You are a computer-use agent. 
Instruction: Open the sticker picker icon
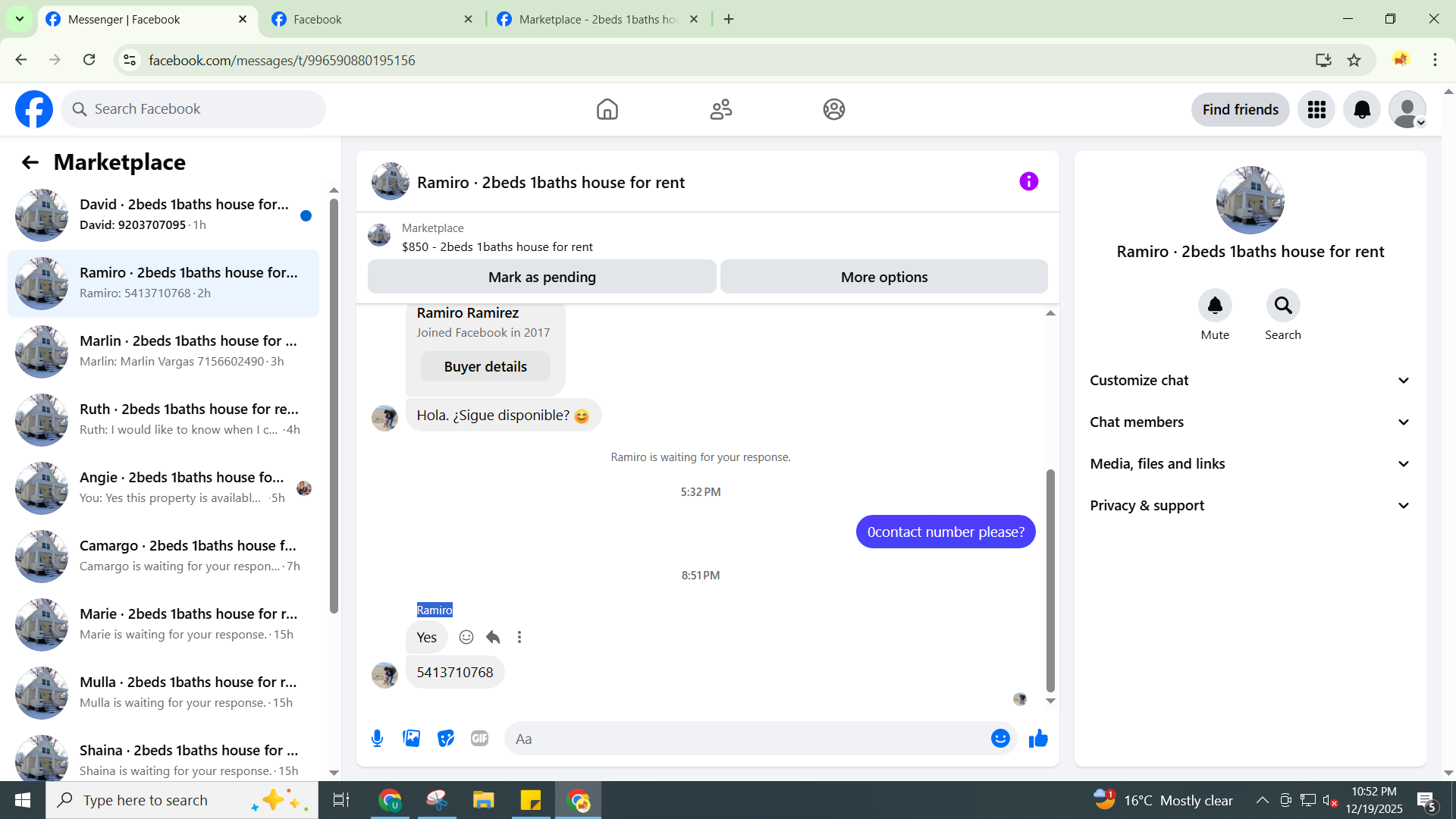click(x=446, y=739)
